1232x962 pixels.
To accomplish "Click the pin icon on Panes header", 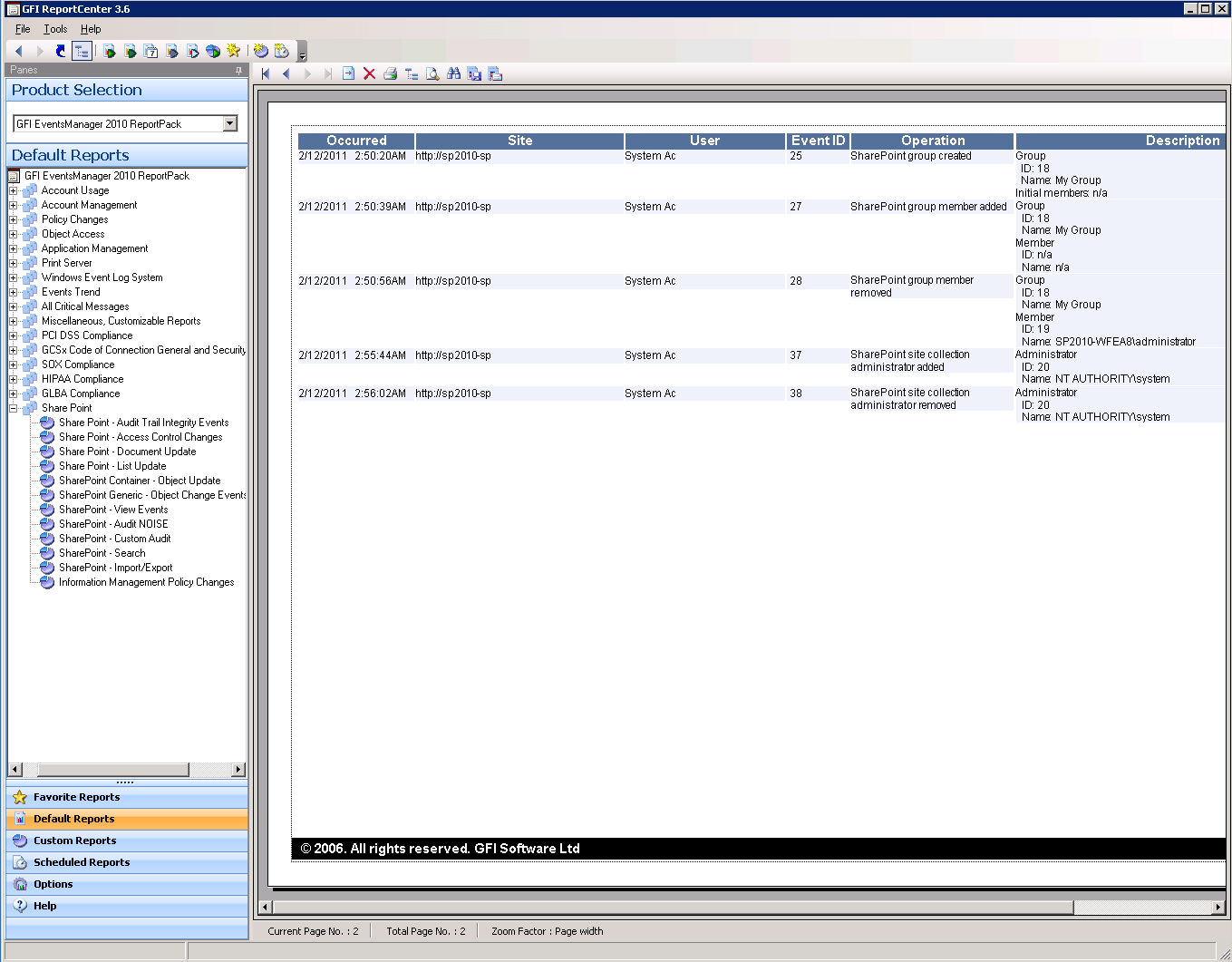I will pos(238,70).
